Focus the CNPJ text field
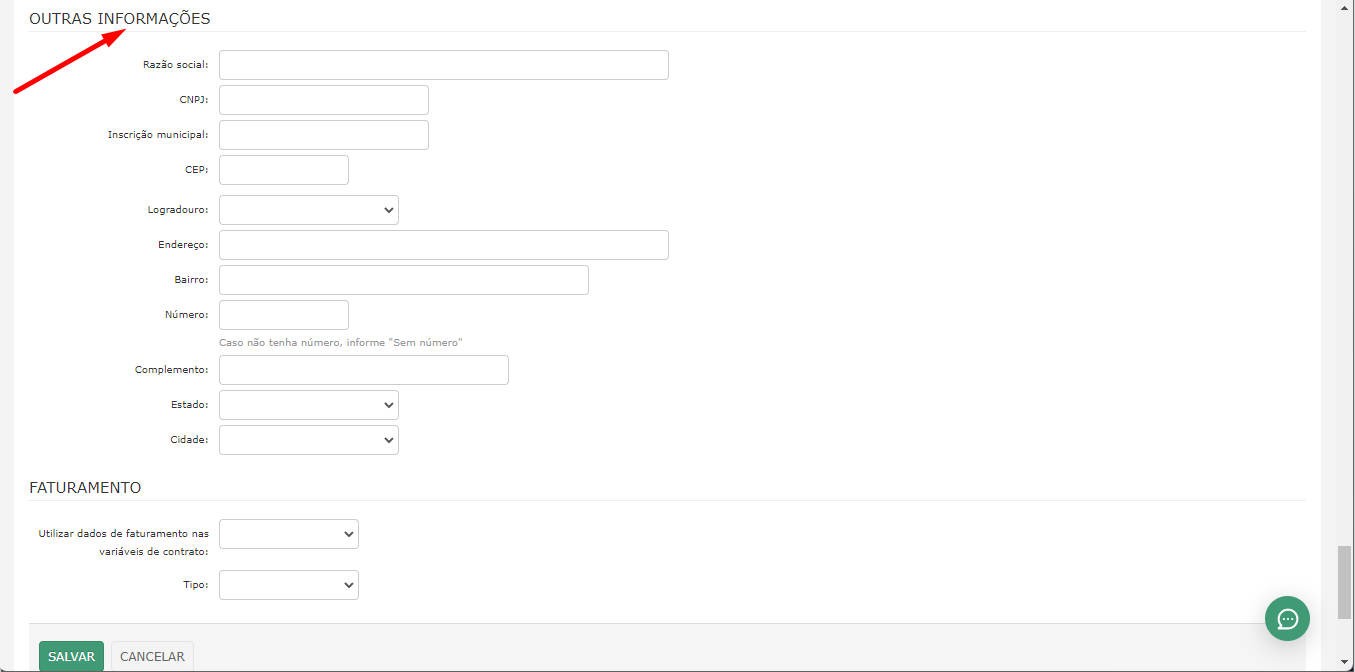The height and width of the screenshot is (672, 1355). 323,100
